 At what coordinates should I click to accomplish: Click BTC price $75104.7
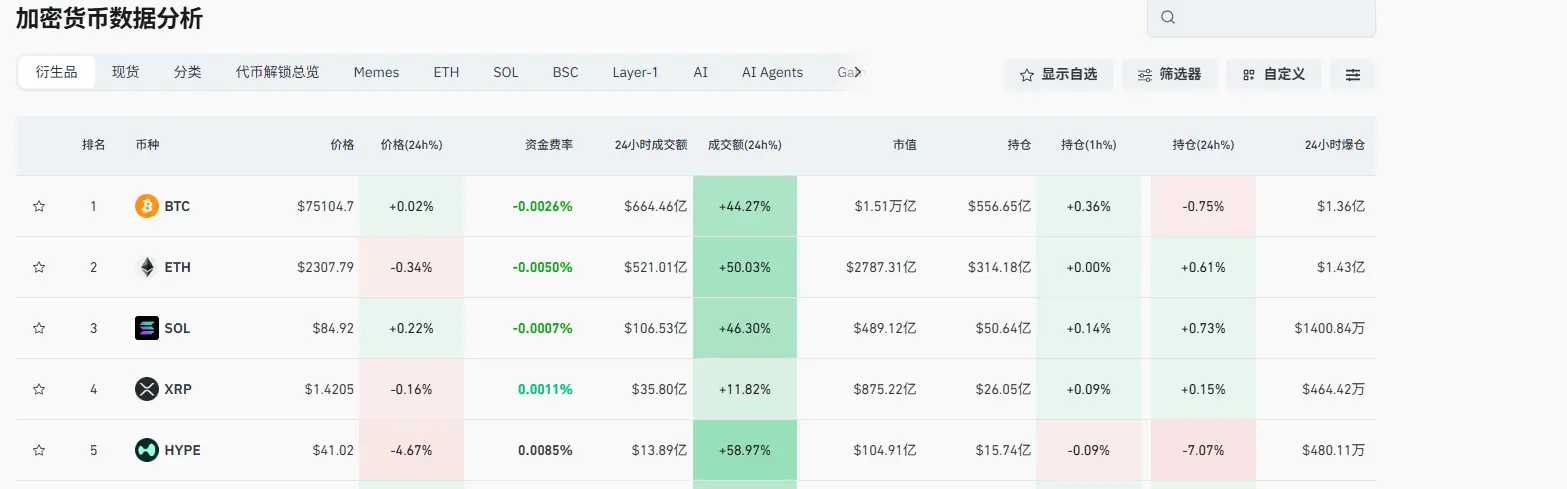point(325,207)
